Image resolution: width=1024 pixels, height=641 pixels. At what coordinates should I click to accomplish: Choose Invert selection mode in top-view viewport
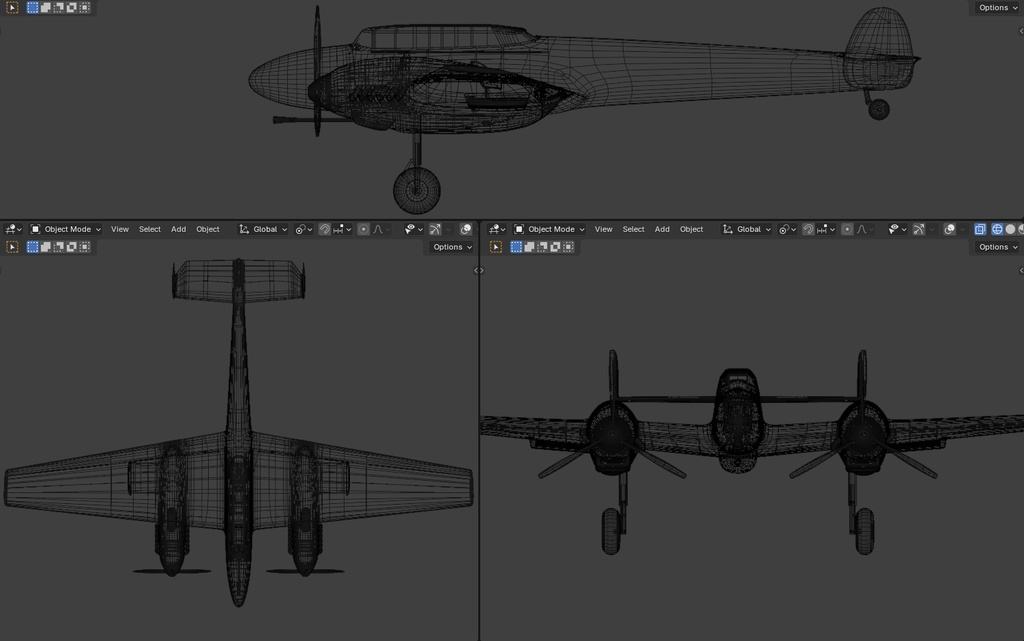(x=72, y=247)
